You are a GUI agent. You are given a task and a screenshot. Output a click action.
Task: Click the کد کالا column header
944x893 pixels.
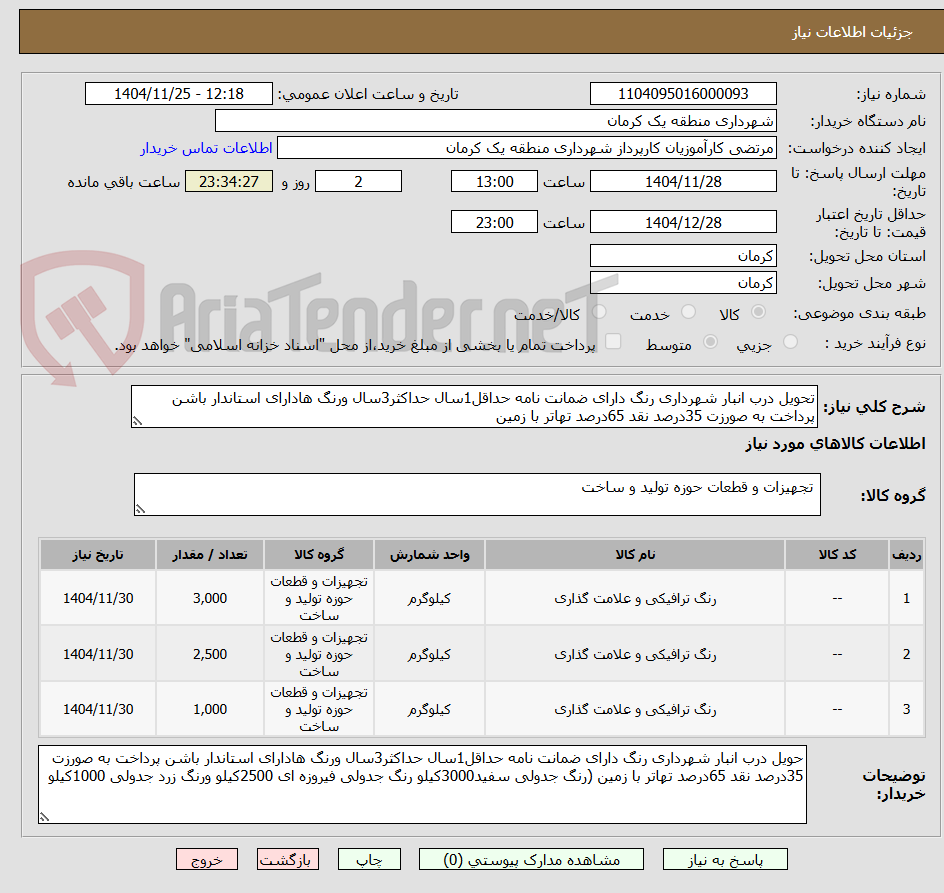tap(837, 555)
